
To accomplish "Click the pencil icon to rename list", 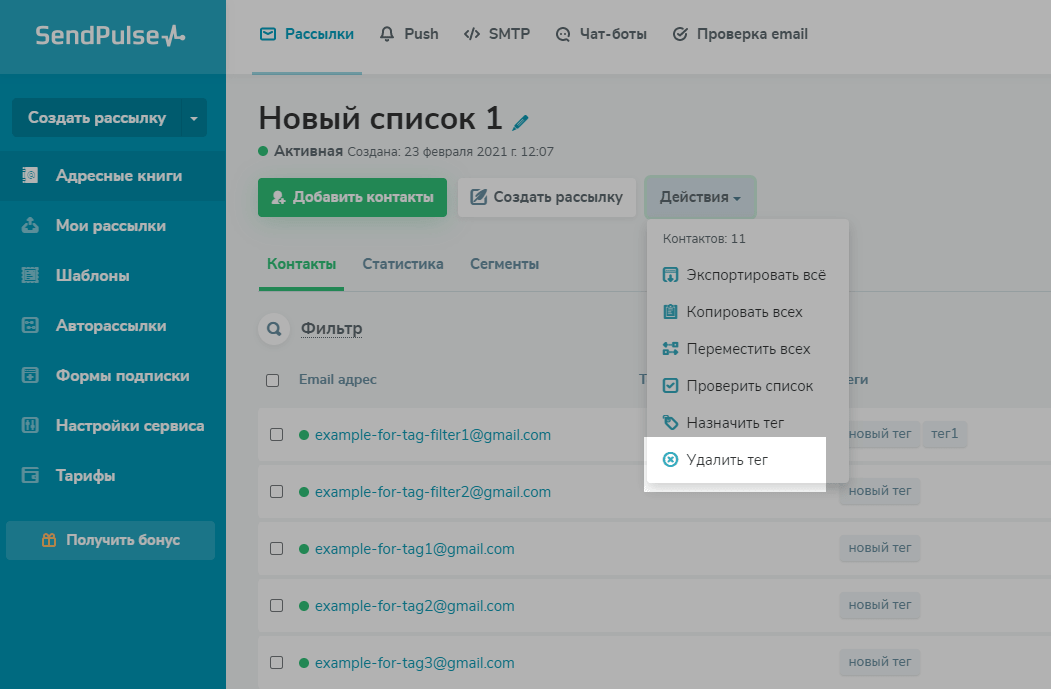I will pos(520,122).
